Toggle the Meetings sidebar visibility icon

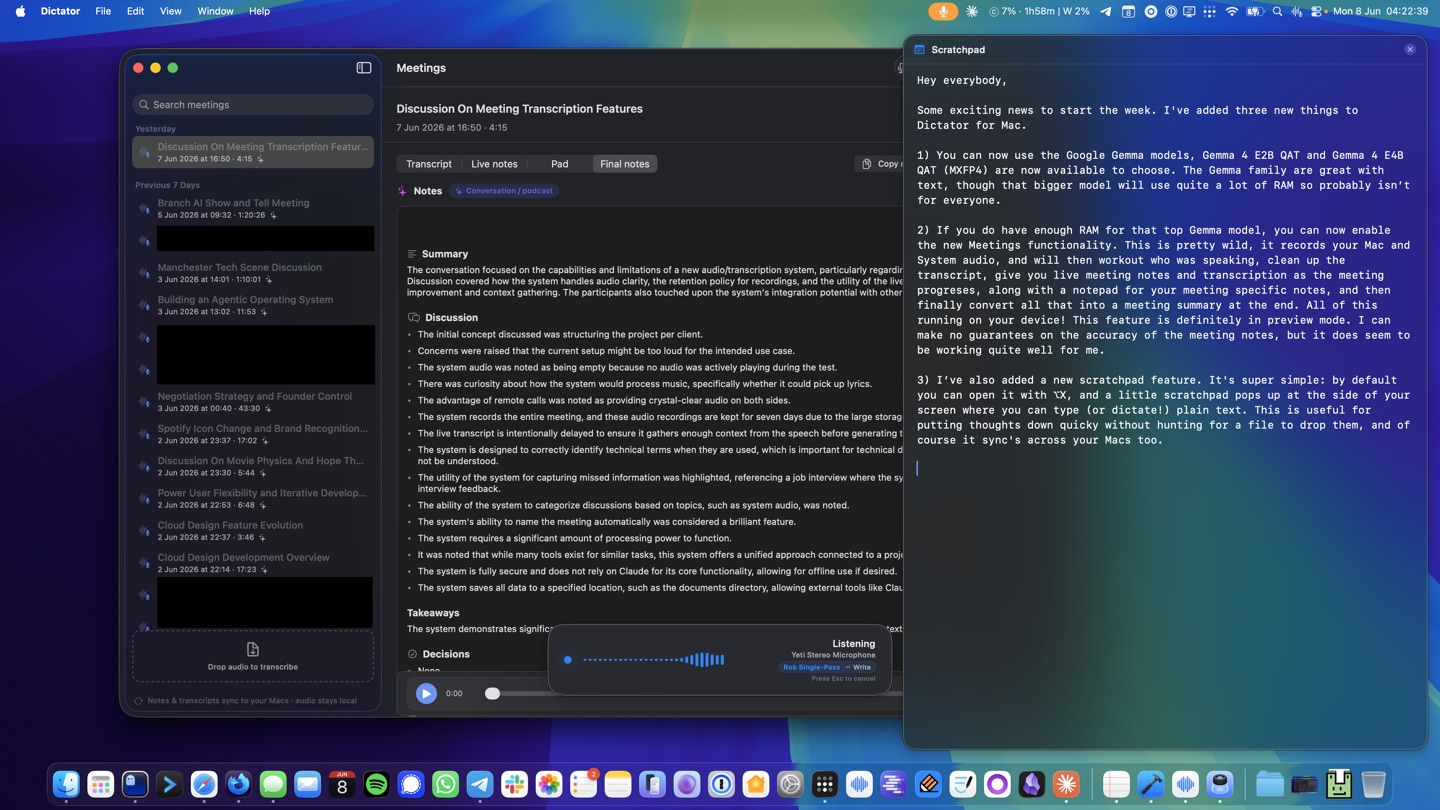[364, 68]
